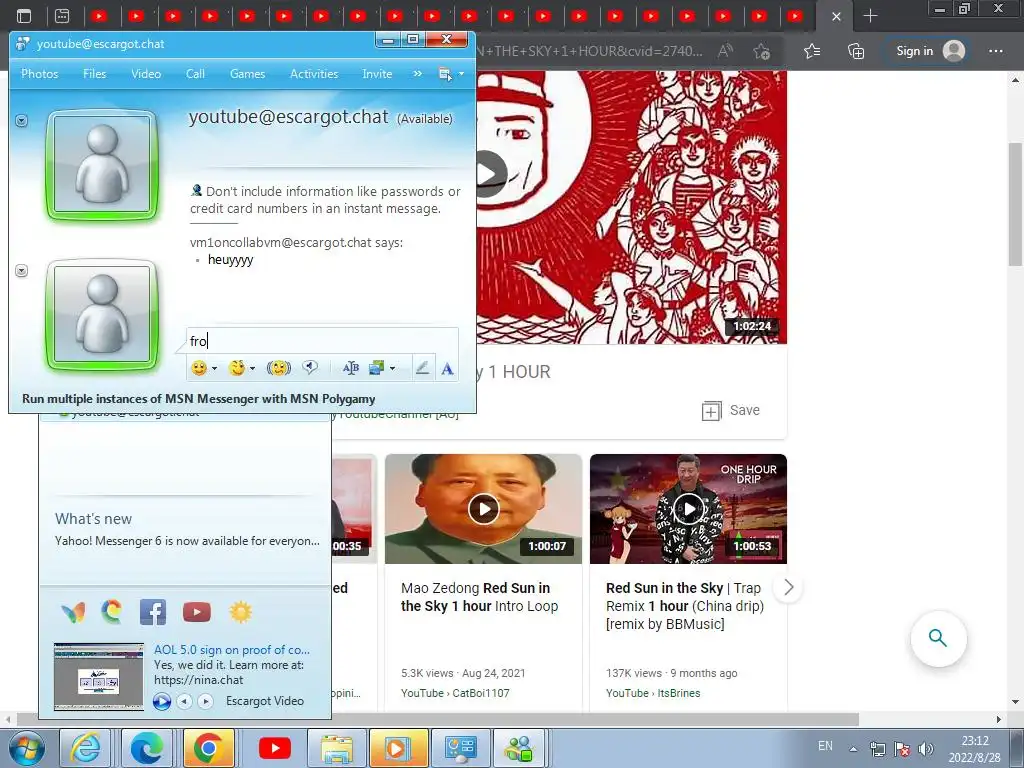Click the floating search magnifier button
1024x768 pixels.
pyautogui.click(x=938, y=638)
